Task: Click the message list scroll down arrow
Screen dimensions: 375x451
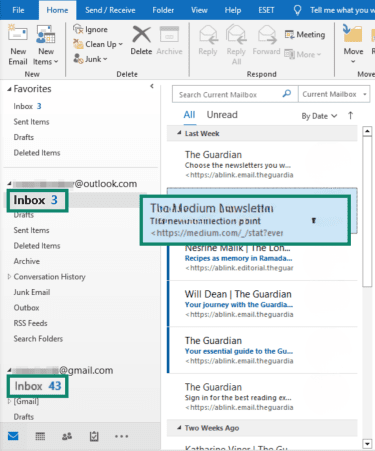Action: tap(367, 444)
